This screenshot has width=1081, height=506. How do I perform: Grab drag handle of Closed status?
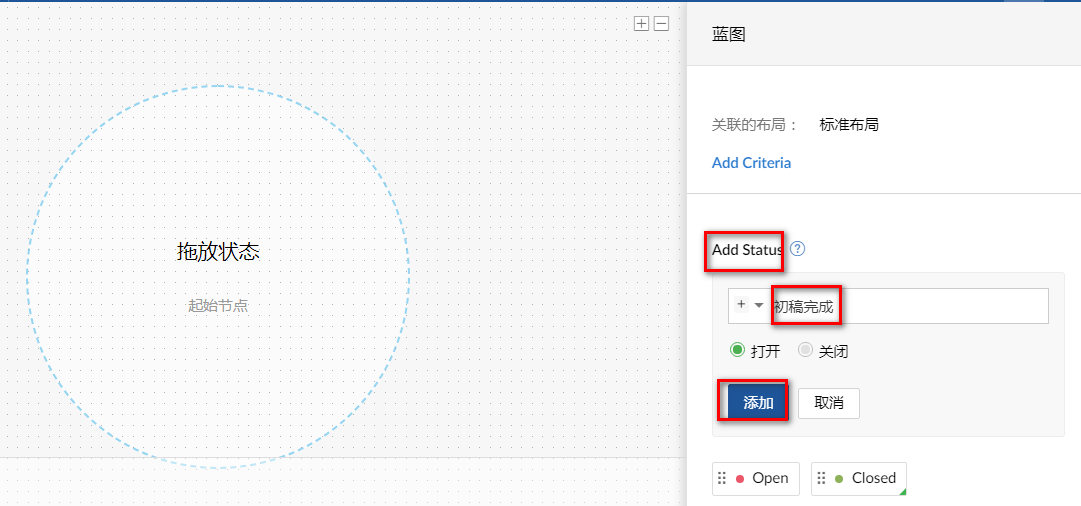coord(822,478)
